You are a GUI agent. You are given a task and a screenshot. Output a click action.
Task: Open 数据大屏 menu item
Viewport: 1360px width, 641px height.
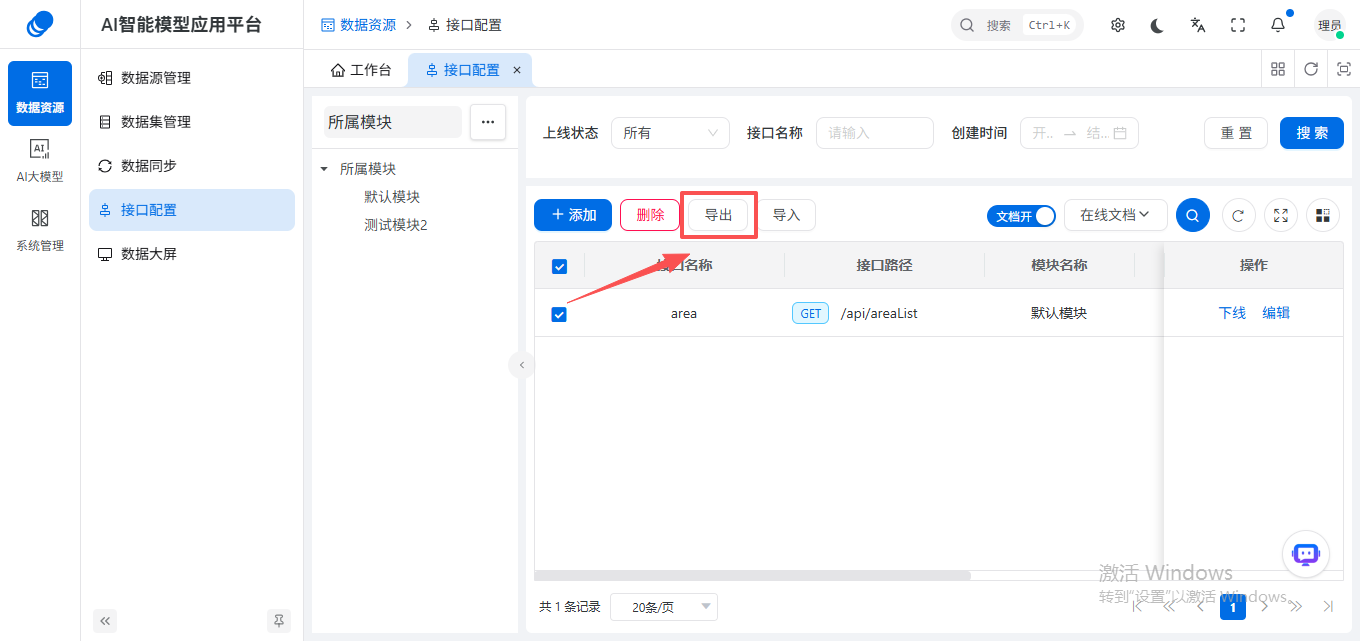[x=192, y=254]
